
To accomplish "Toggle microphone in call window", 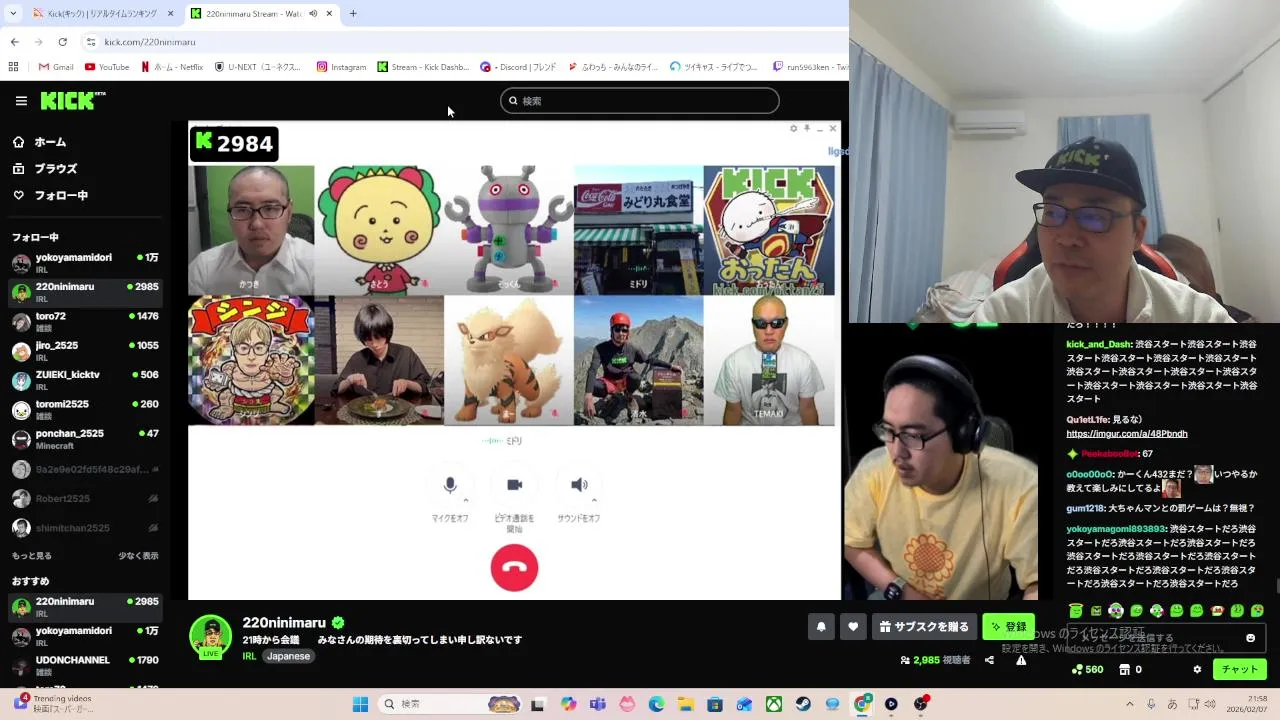I will click(x=450, y=485).
